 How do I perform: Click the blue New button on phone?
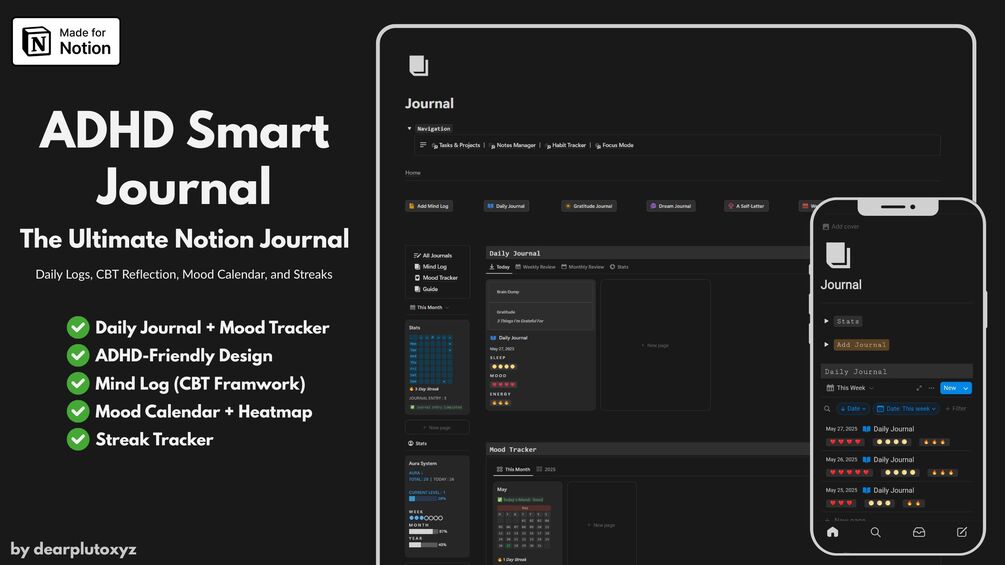[x=950, y=388]
